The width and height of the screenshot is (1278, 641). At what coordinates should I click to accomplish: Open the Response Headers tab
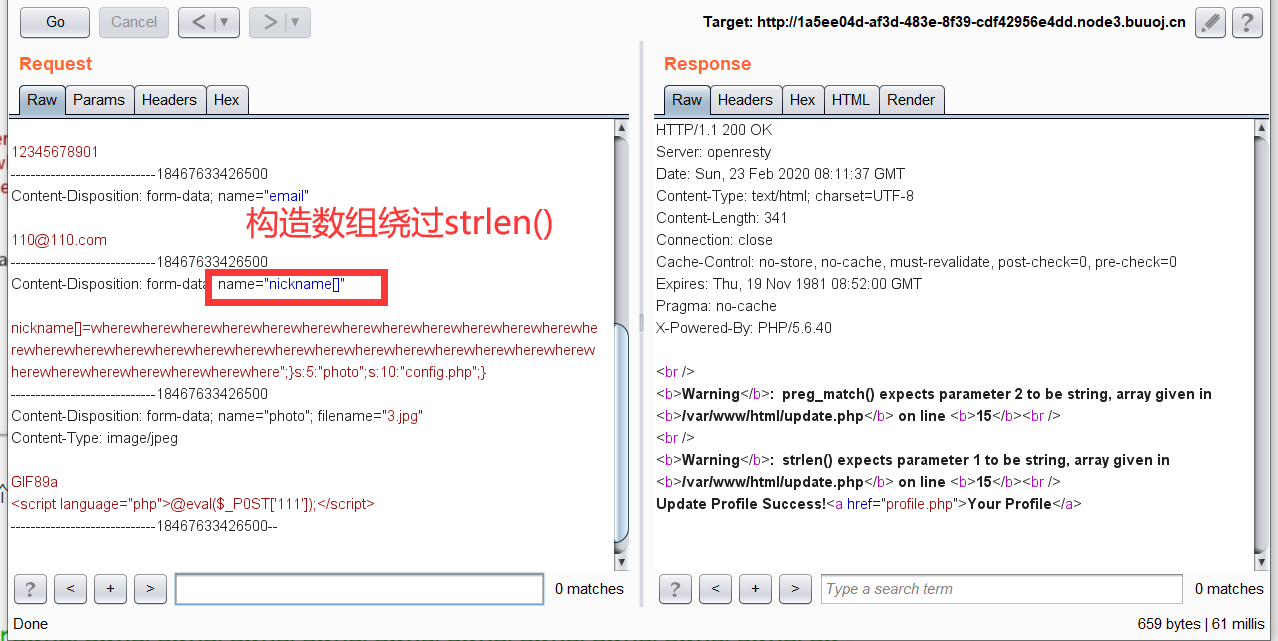coord(745,100)
